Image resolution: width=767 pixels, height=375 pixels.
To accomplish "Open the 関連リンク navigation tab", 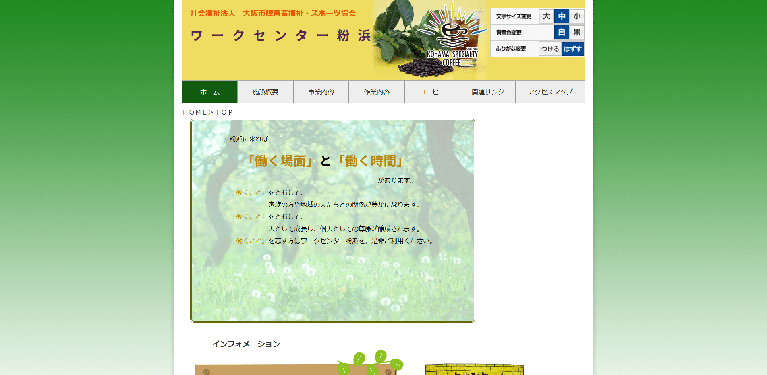I will (488, 92).
